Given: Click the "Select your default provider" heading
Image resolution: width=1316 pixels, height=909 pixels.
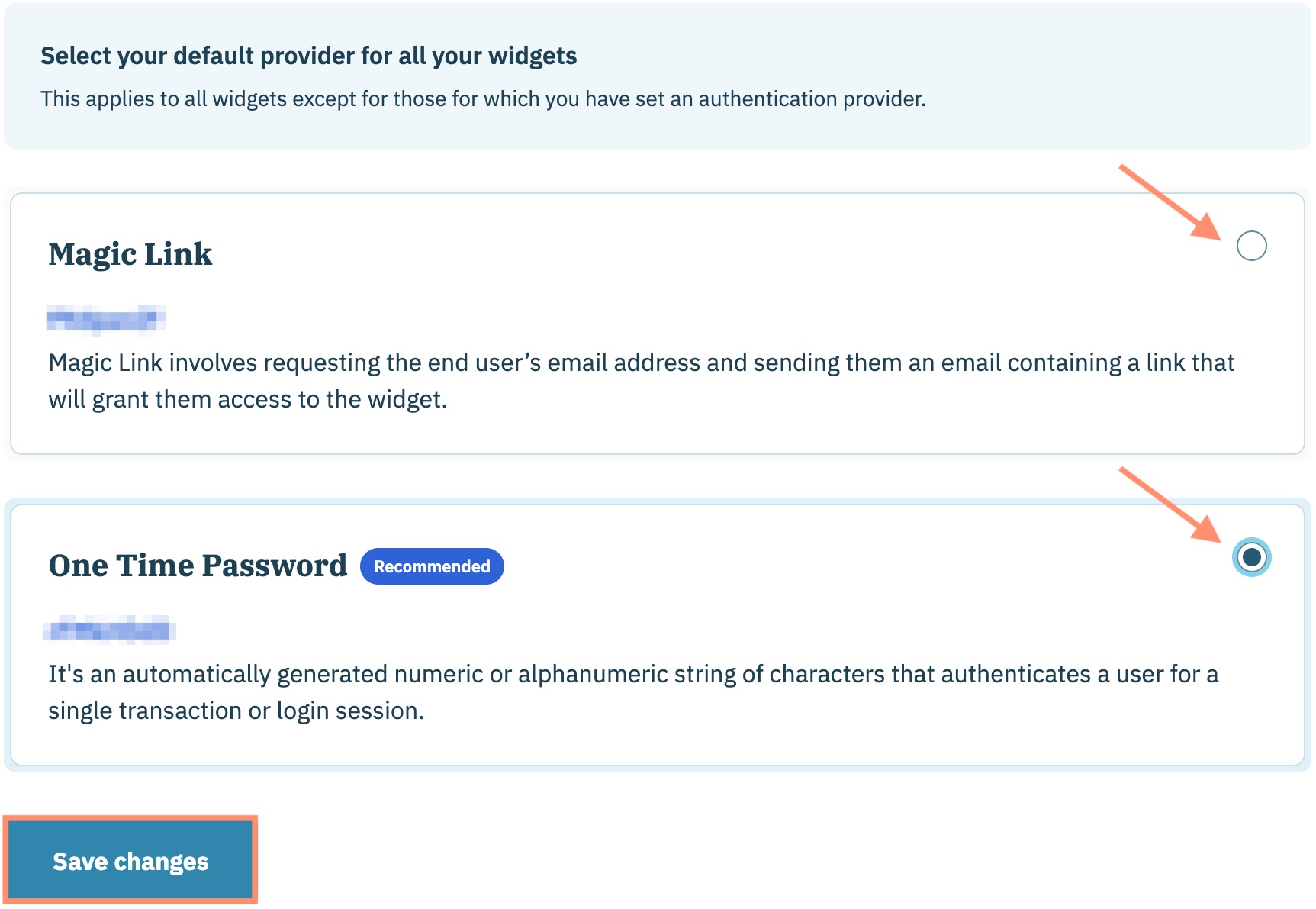Looking at the screenshot, I should tap(309, 56).
